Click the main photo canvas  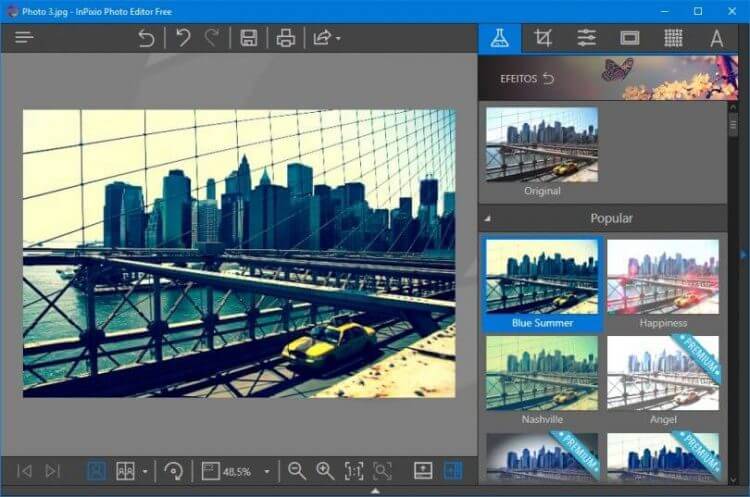(239, 254)
